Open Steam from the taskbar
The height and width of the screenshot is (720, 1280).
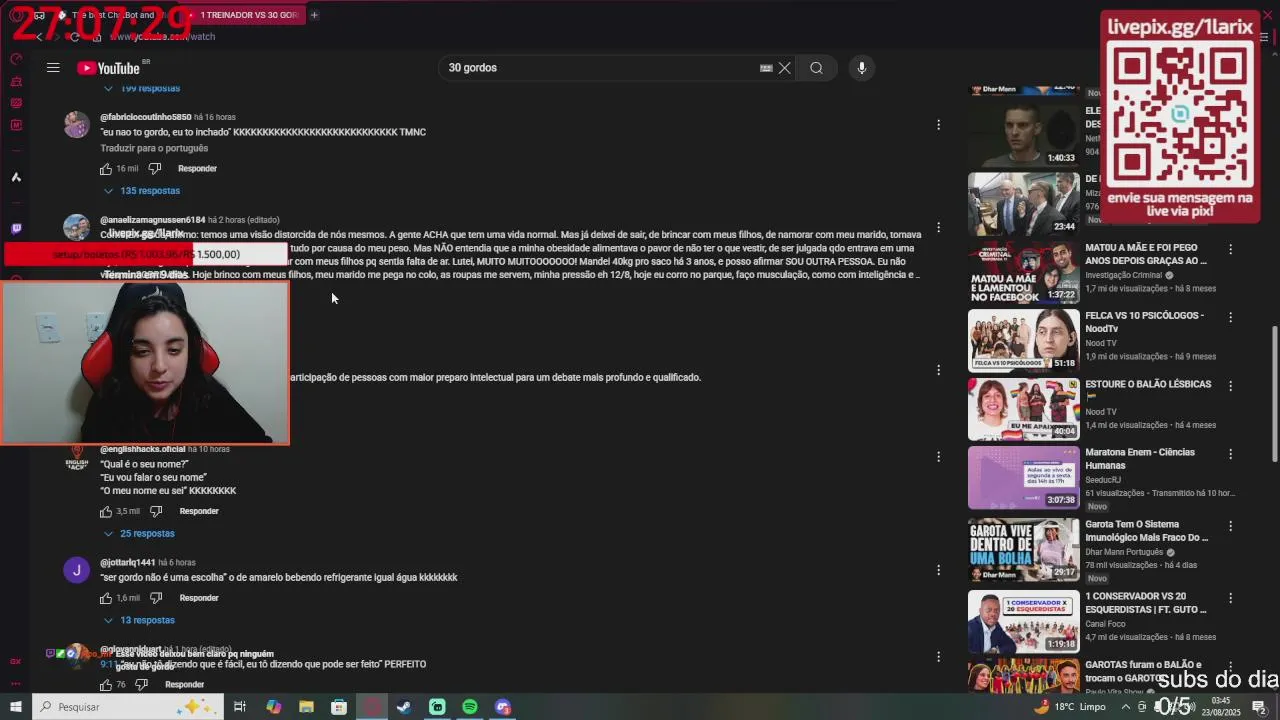[x=404, y=707]
